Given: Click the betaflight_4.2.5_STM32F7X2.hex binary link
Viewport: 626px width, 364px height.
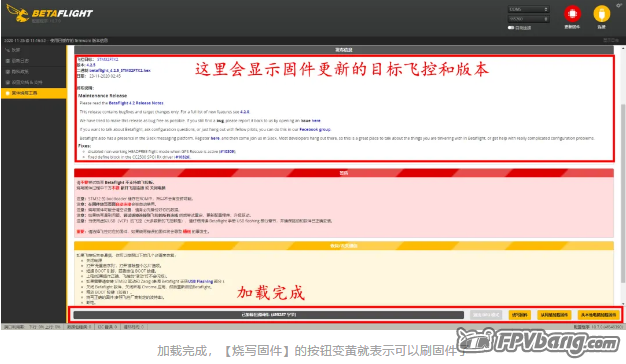Looking at the screenshot, I should click(x=120, y=70).
